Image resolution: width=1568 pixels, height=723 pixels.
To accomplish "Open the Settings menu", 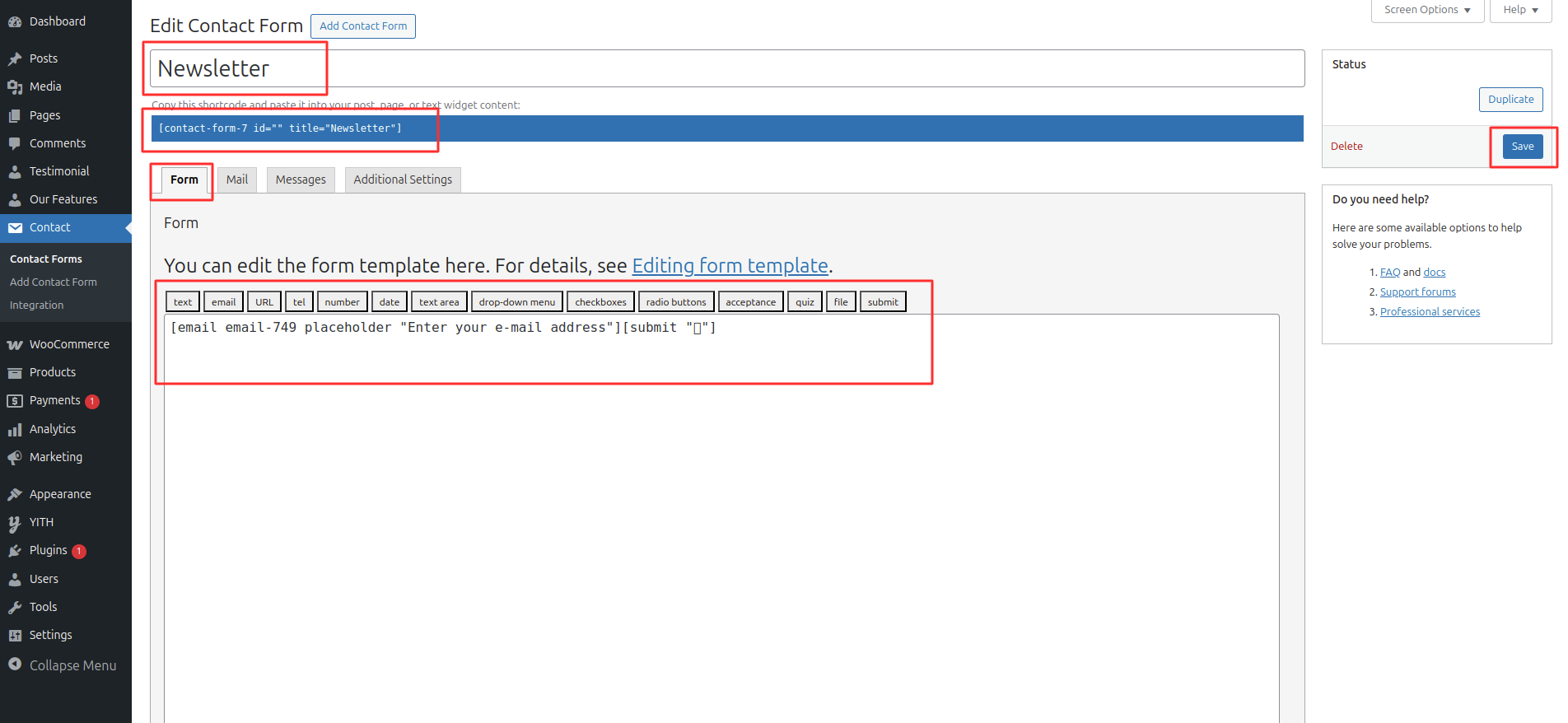I will click(66, 635).
